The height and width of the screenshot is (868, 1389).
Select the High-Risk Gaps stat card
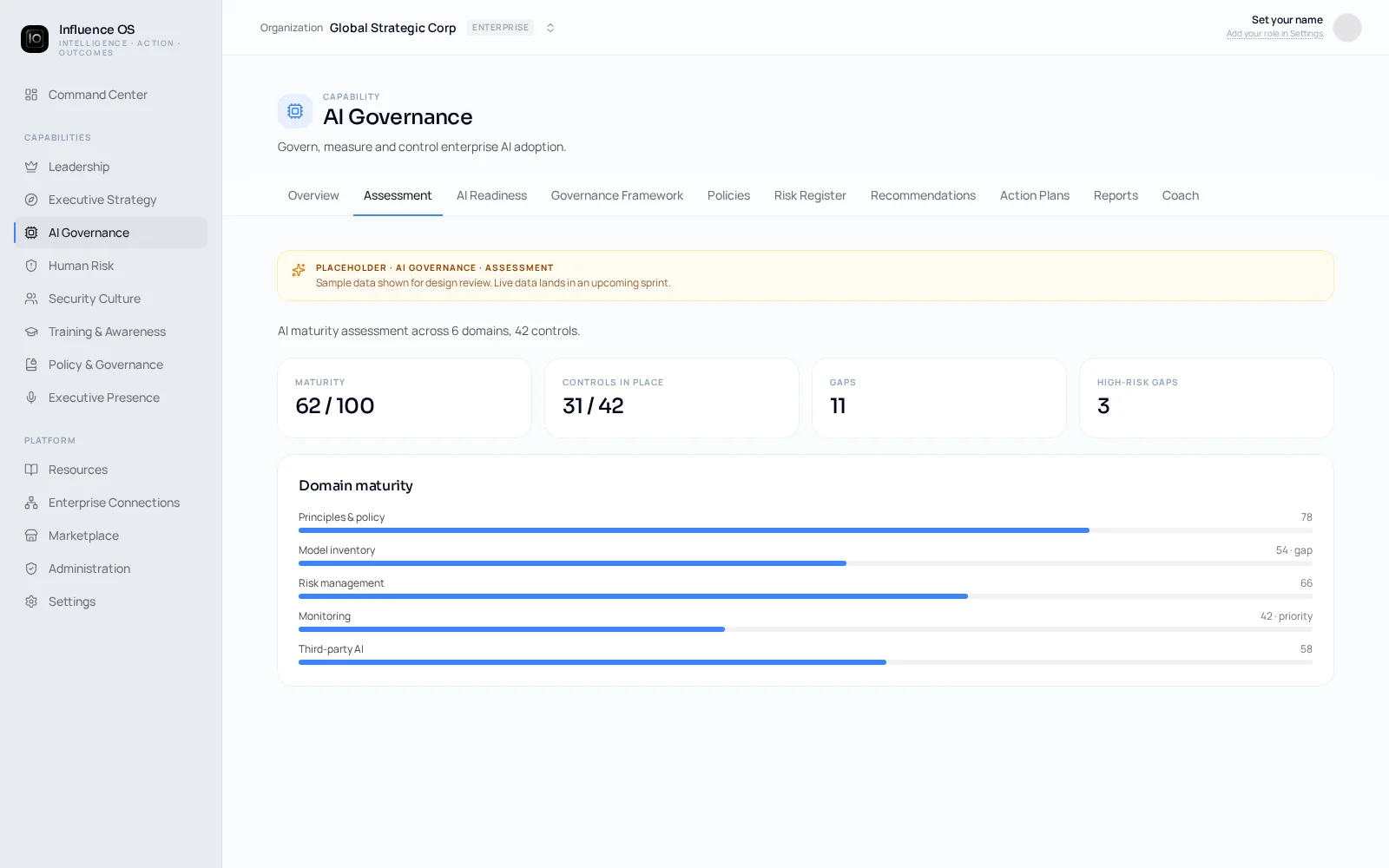tap(1207, 398)
